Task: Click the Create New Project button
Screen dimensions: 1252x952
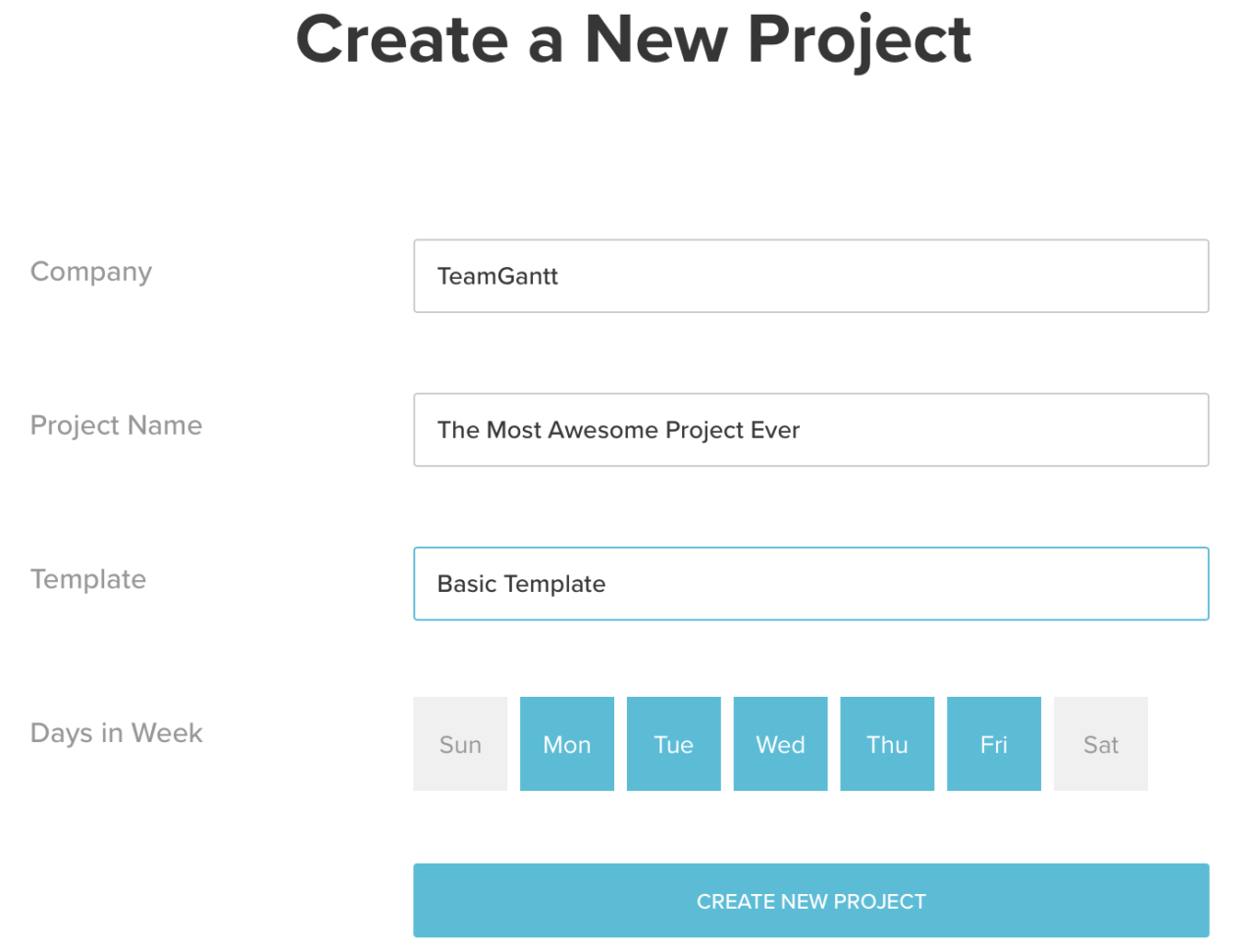Action: [x=810, y=900]
